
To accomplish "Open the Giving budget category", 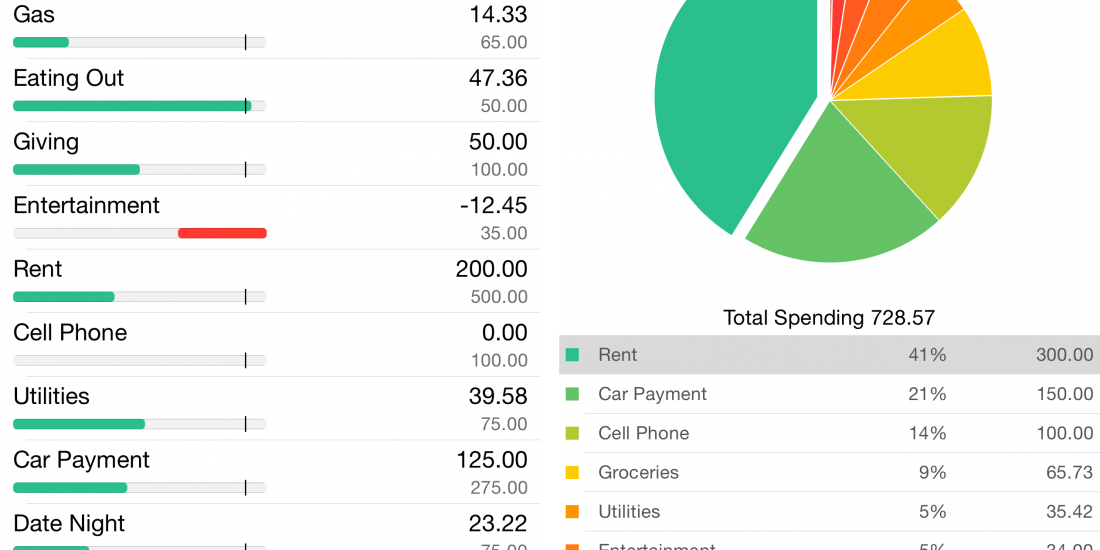I will pos(270,153).
